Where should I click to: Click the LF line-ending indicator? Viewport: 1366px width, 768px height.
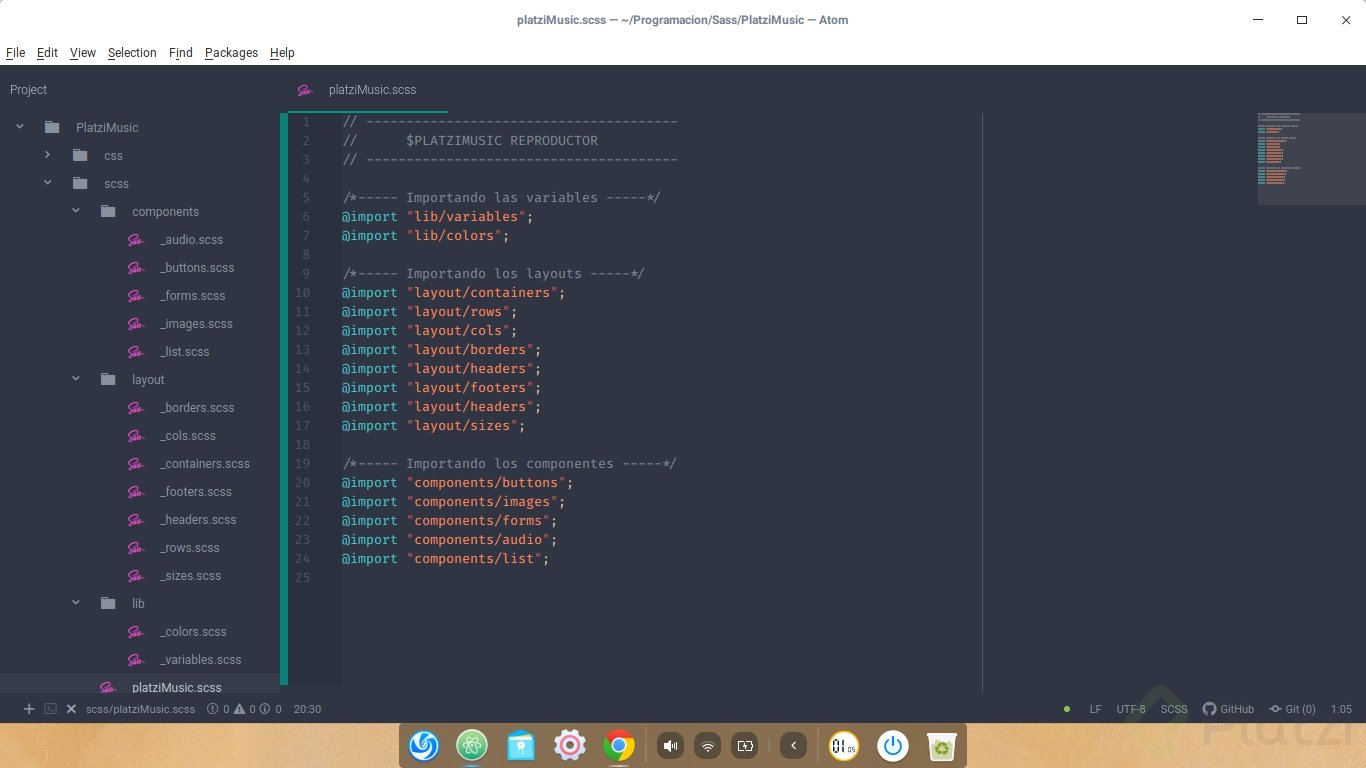pos(1096,709)
